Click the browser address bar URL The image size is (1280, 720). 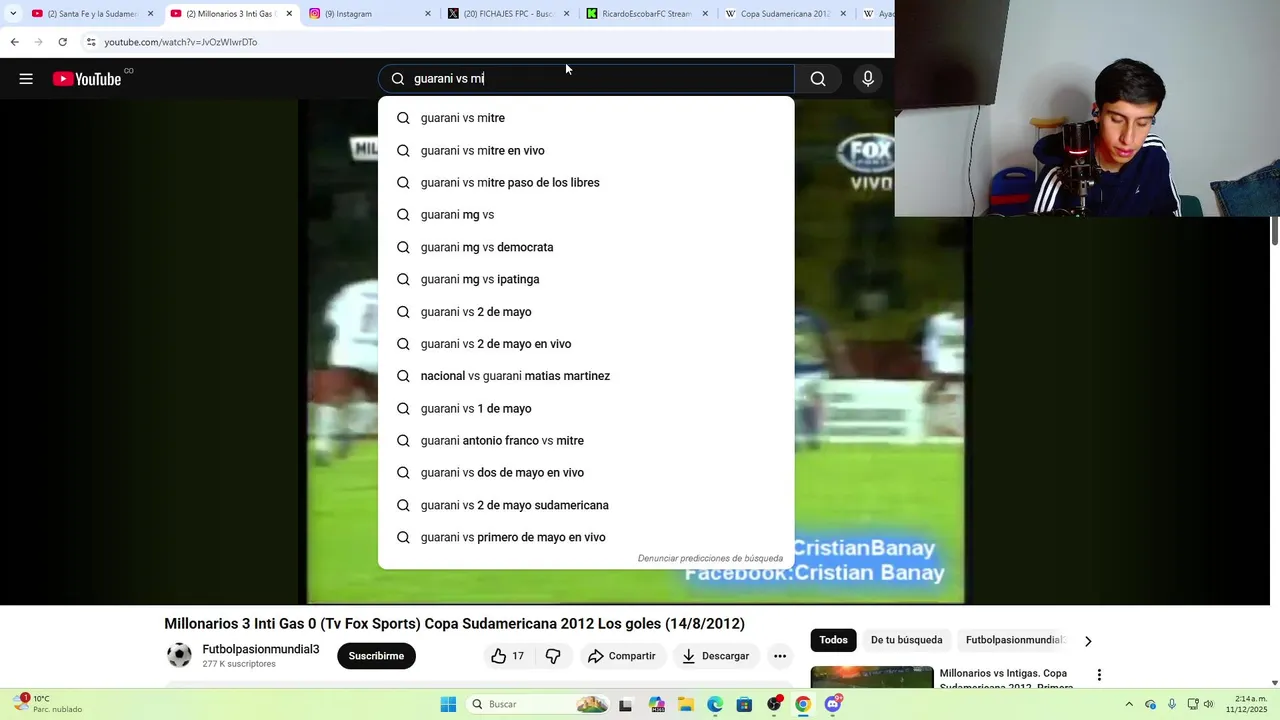tap(181, 42)
